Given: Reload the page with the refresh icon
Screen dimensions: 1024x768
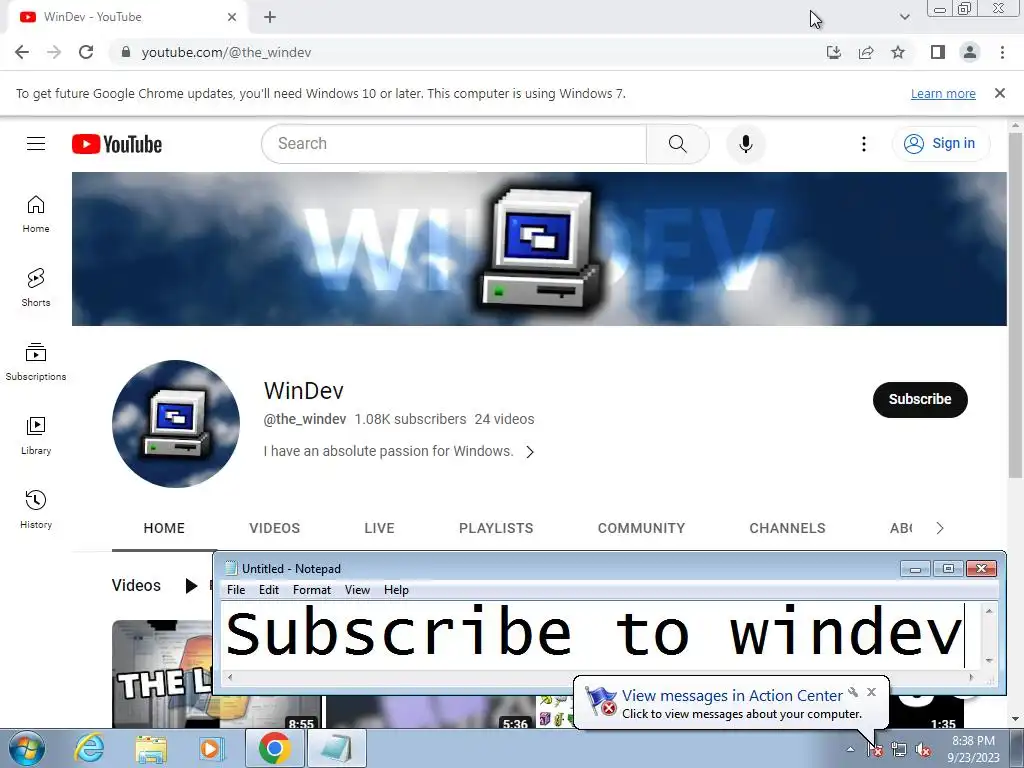Looking at the screenshot, I should (86, 52).
